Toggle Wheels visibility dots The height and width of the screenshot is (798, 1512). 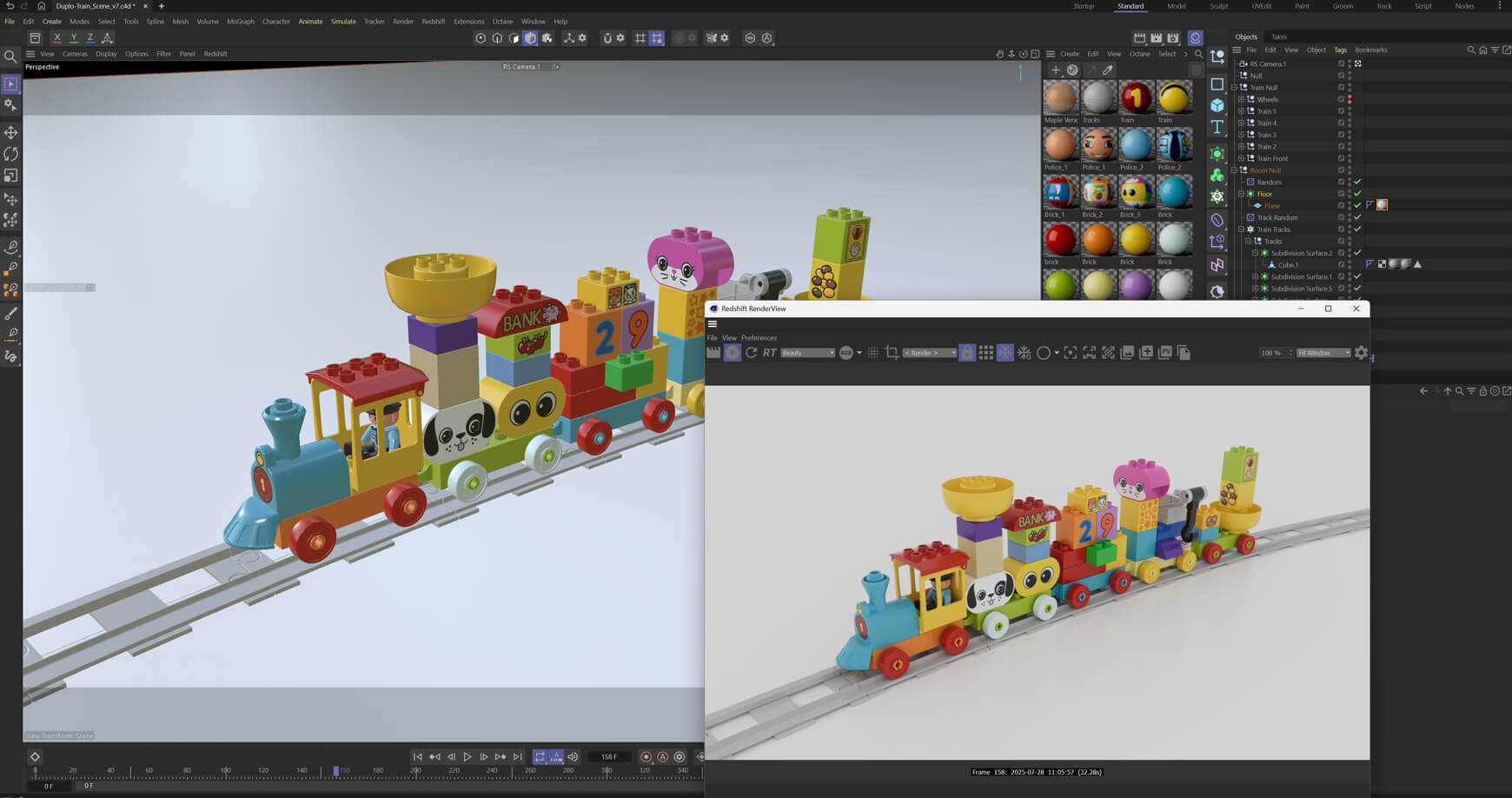[1350, 99]
